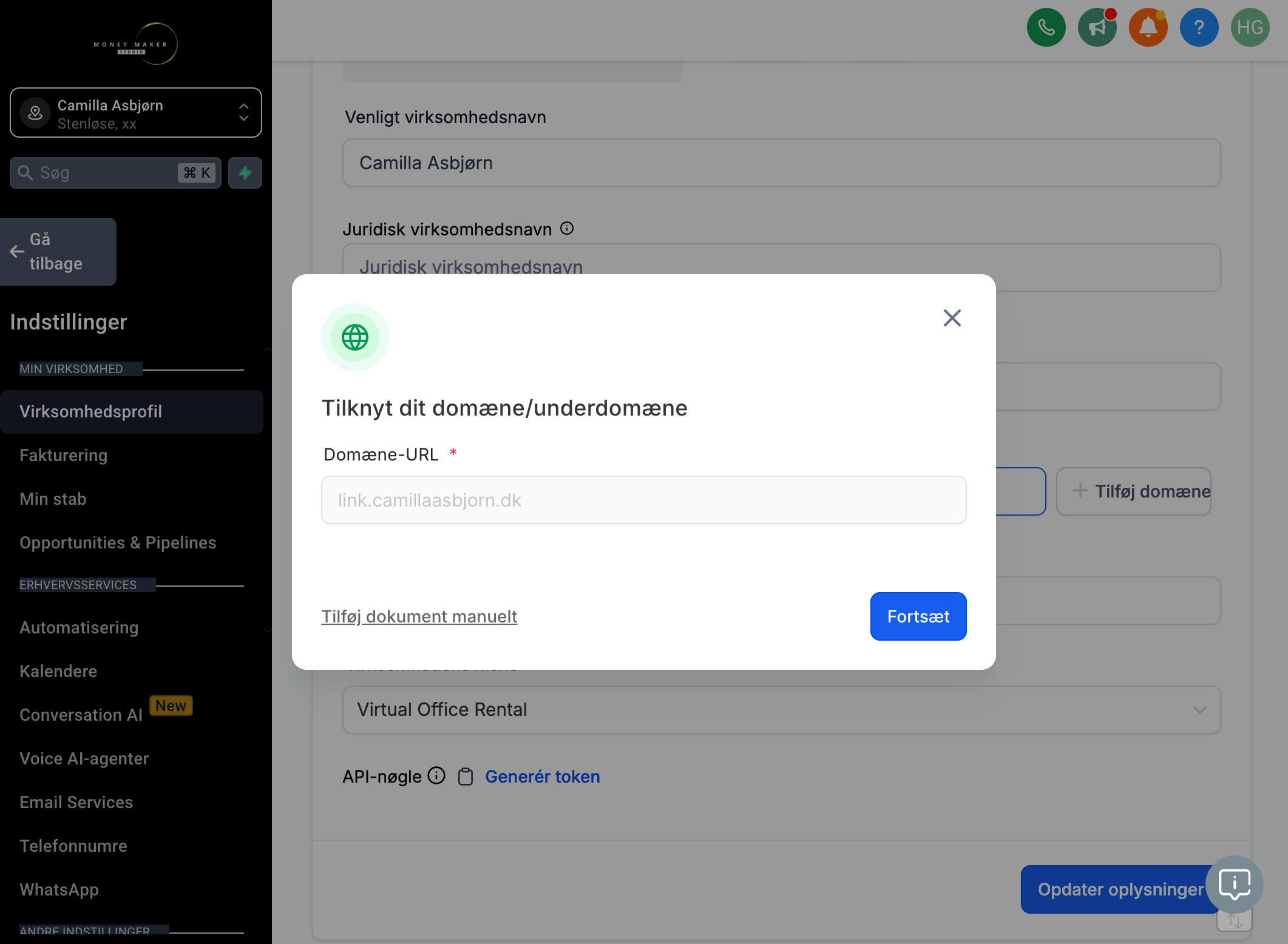Open the Virtual Office Rental dropdown

pos(781,710)
